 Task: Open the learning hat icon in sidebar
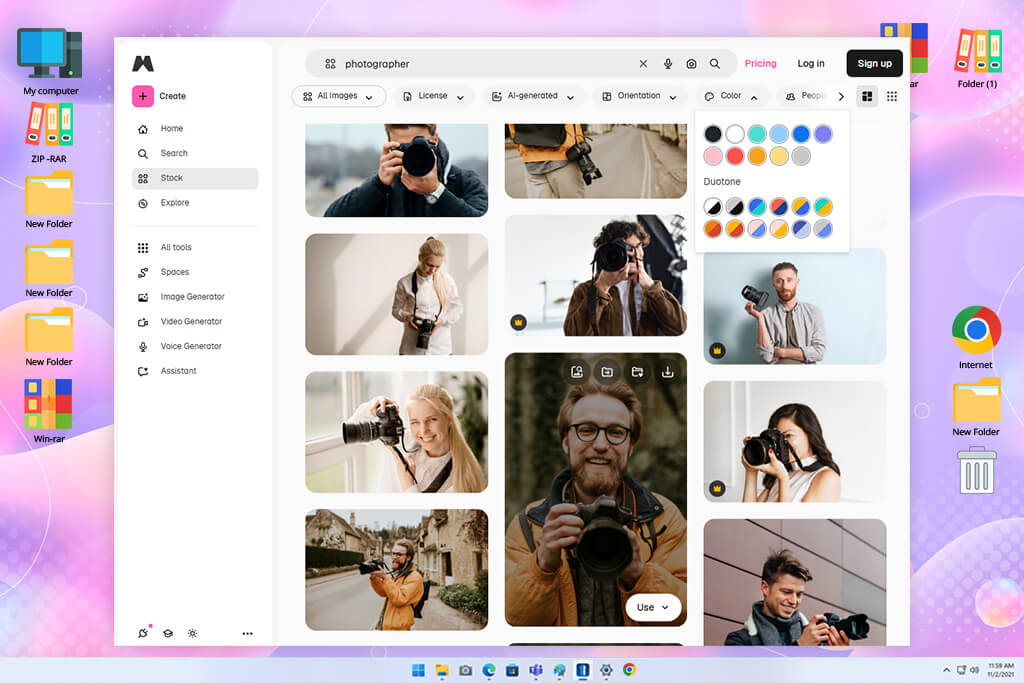click(x=168, y=633)
